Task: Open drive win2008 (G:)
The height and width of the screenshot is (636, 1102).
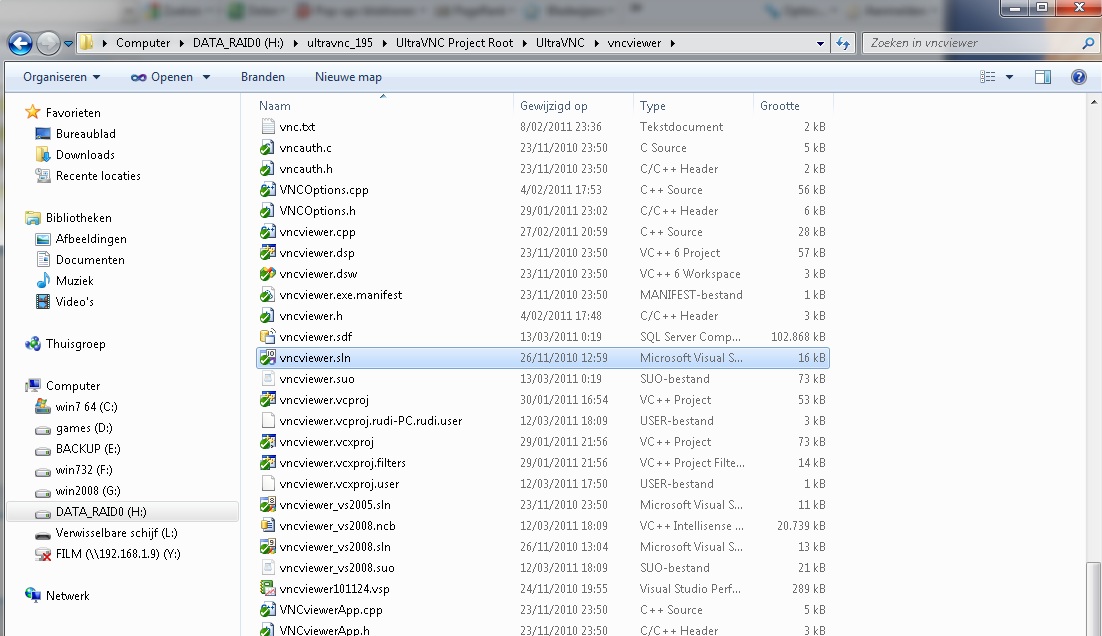Action: click(88, 491)
